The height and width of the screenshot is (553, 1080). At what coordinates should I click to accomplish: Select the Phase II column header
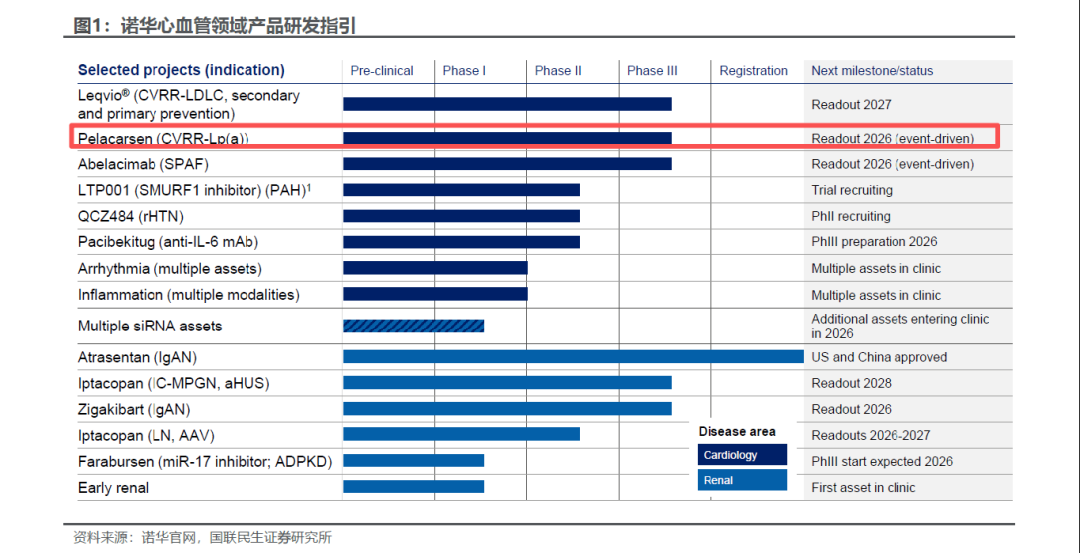click(x=558, y=71)
